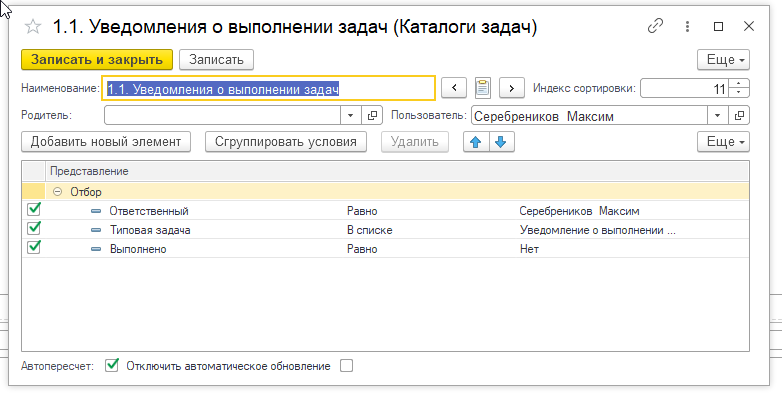Toggle the Типовая задача condition checkbox

click(34, 229)
